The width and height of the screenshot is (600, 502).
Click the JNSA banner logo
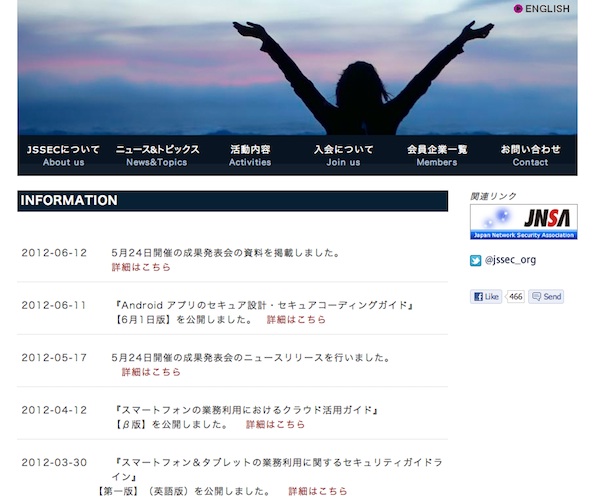pyautogui.click(x=523, y=222)
